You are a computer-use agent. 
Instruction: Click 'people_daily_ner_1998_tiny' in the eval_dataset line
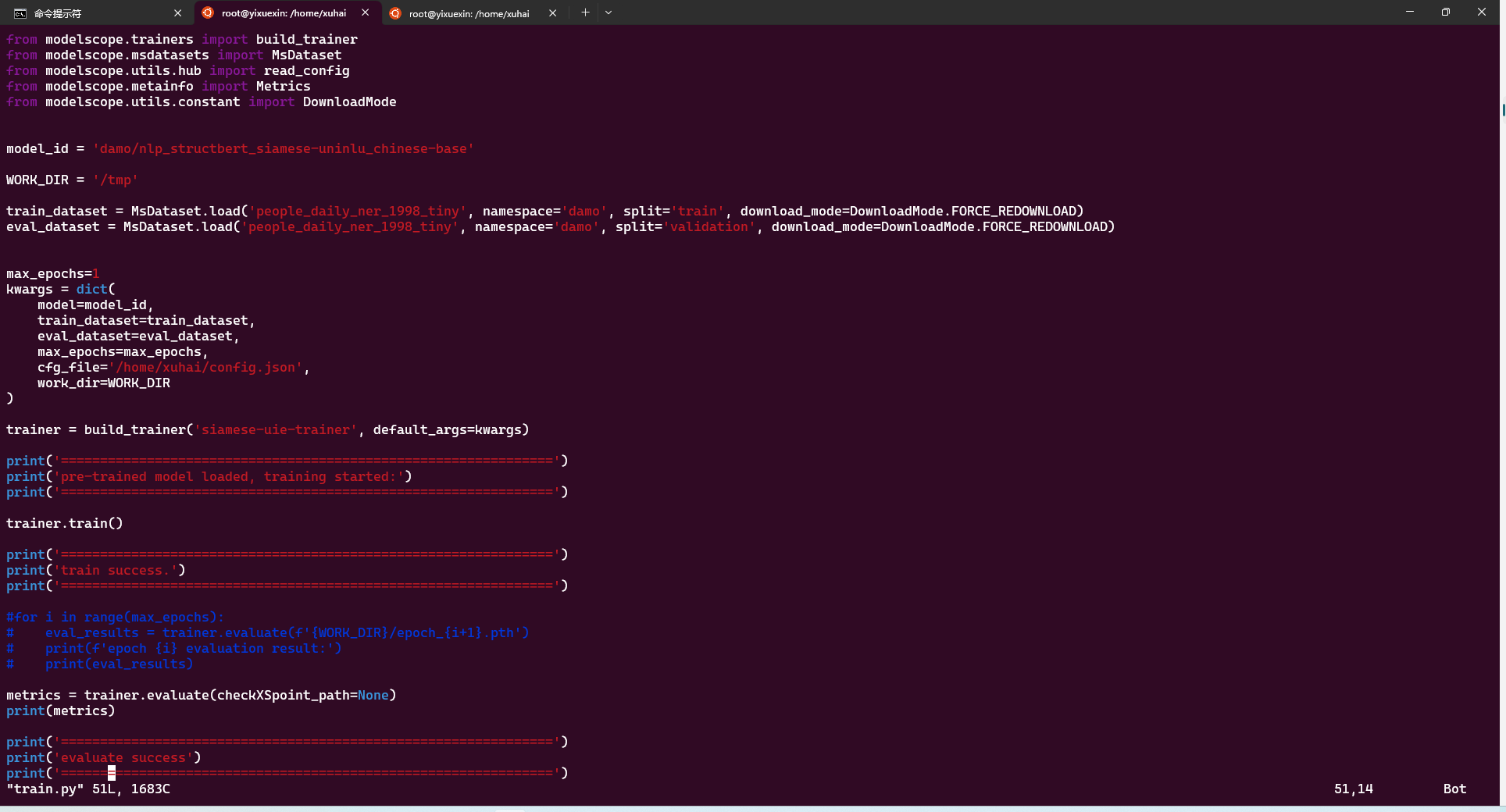(x=350, y=226)
